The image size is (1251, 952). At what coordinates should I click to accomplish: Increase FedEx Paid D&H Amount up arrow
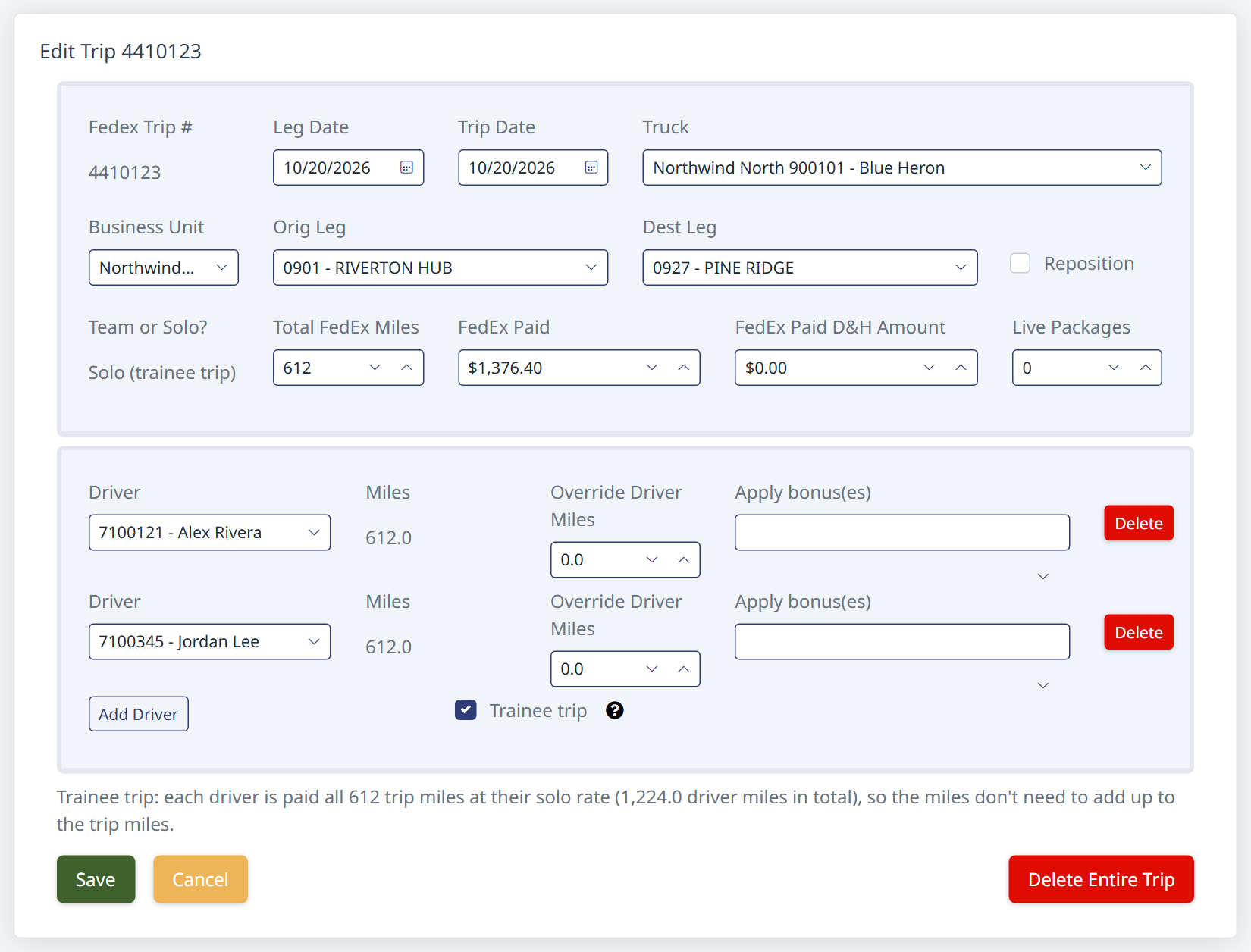[961, 368]
